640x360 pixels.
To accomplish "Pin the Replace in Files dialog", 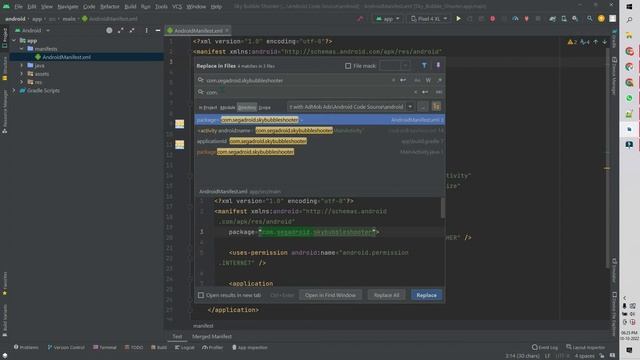I will (438, 66).
